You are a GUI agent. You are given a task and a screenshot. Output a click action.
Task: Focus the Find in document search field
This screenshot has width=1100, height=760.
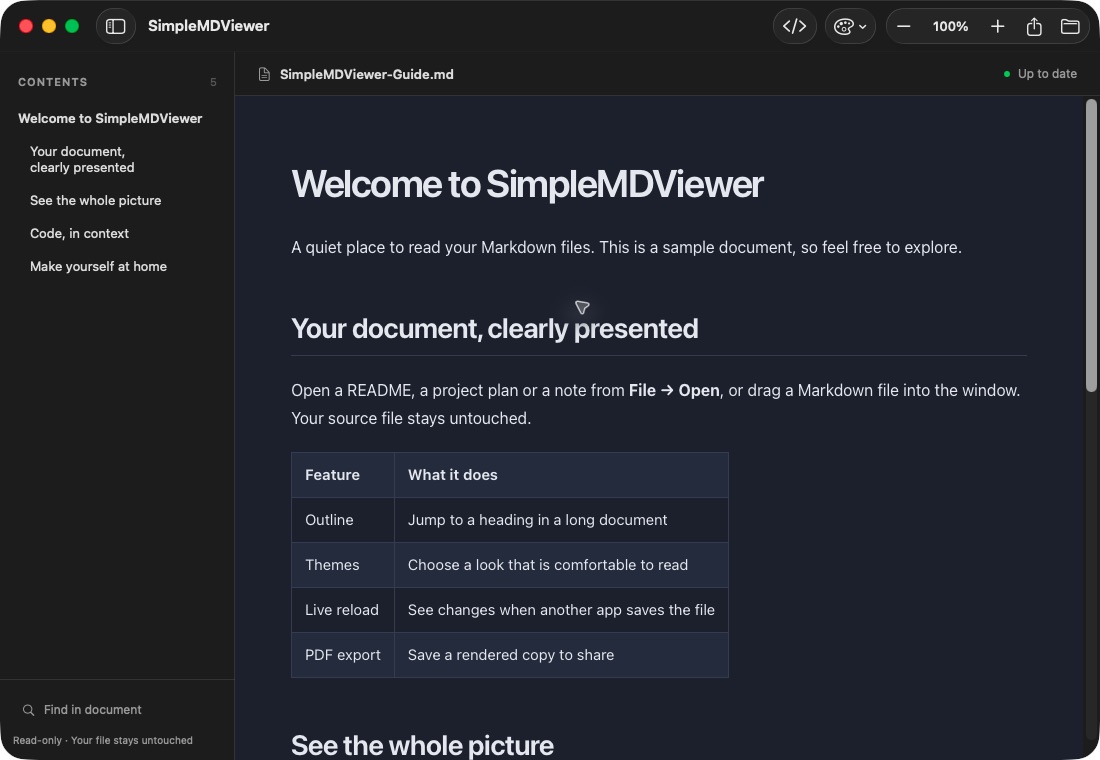[x=116, y=709]
